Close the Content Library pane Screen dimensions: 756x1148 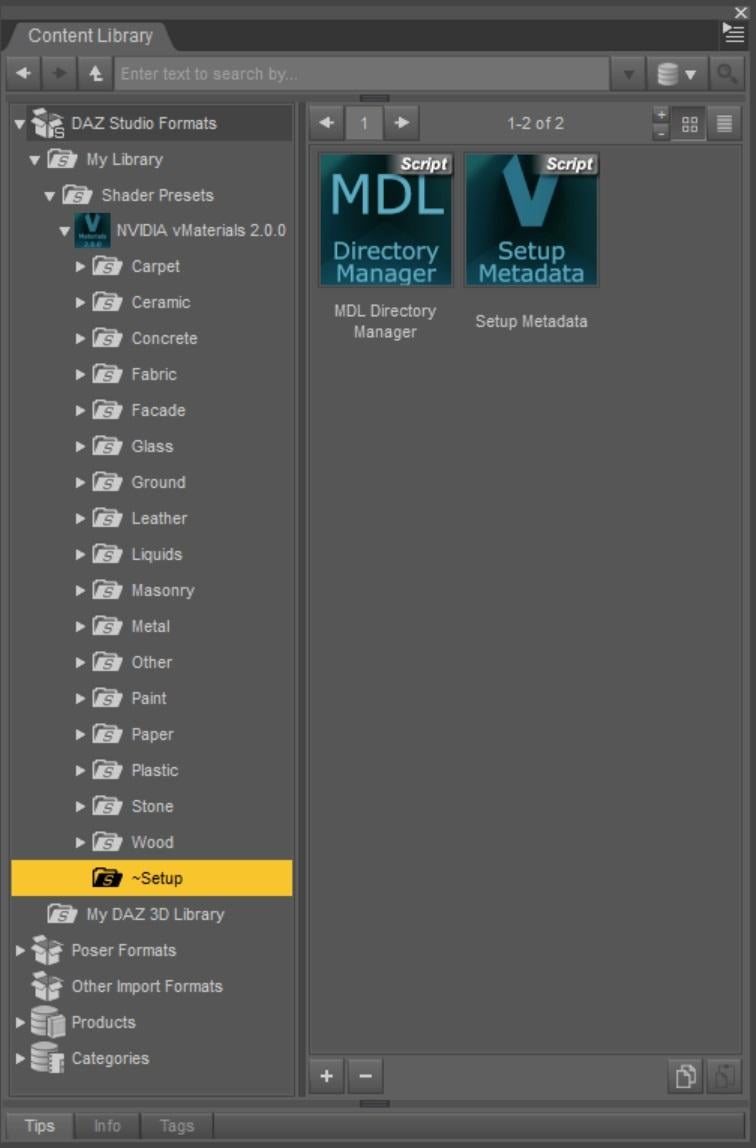[x=741, y=12]
